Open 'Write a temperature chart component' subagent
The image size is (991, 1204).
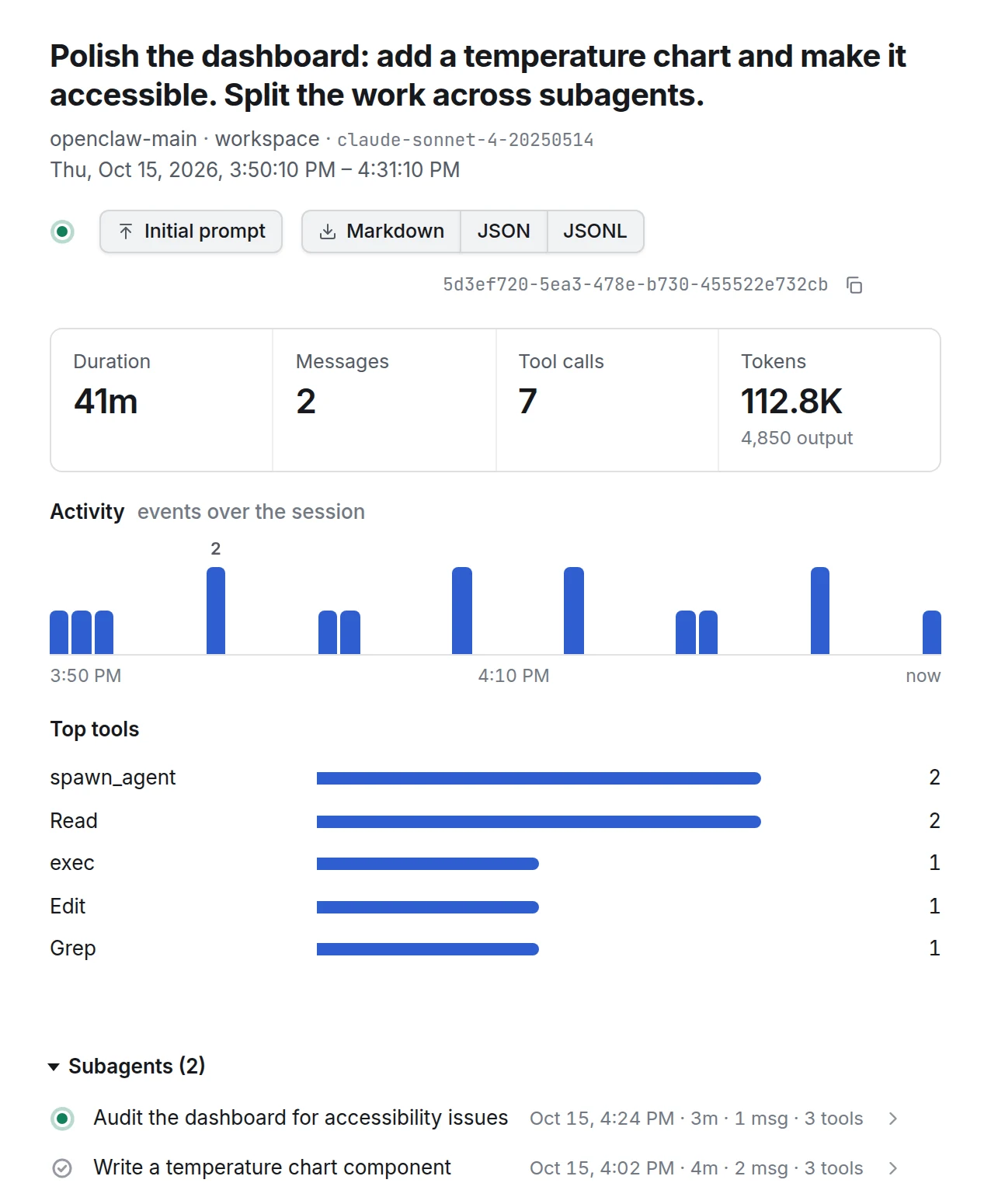[272, 1167]
